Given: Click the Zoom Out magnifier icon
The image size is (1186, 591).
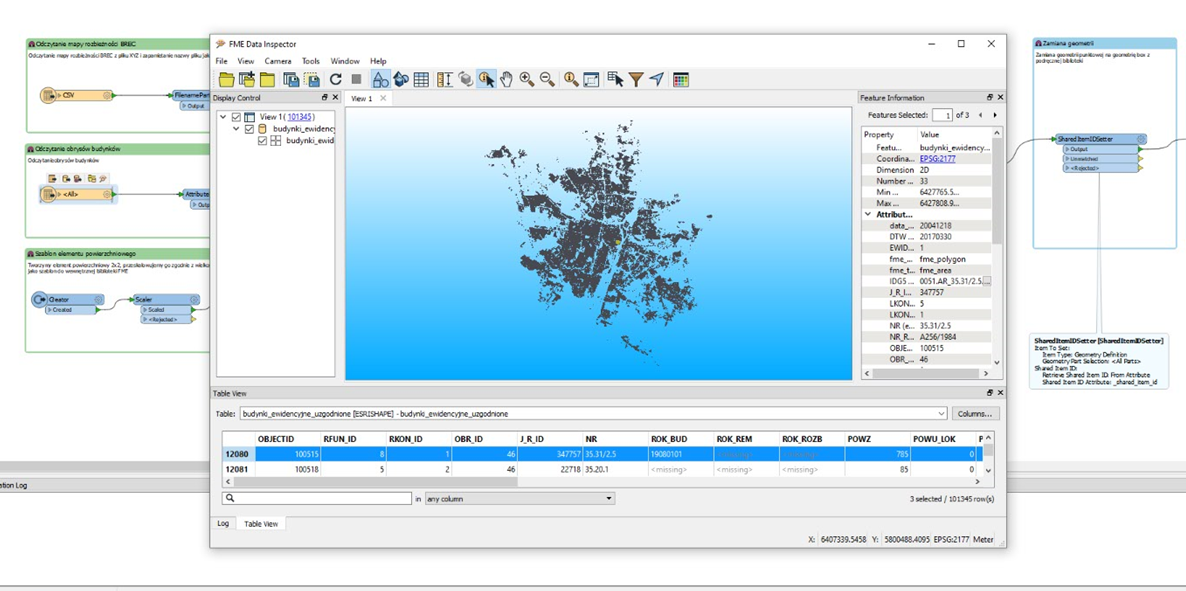Looking at the screenshot, I should [x=547, y=80].
